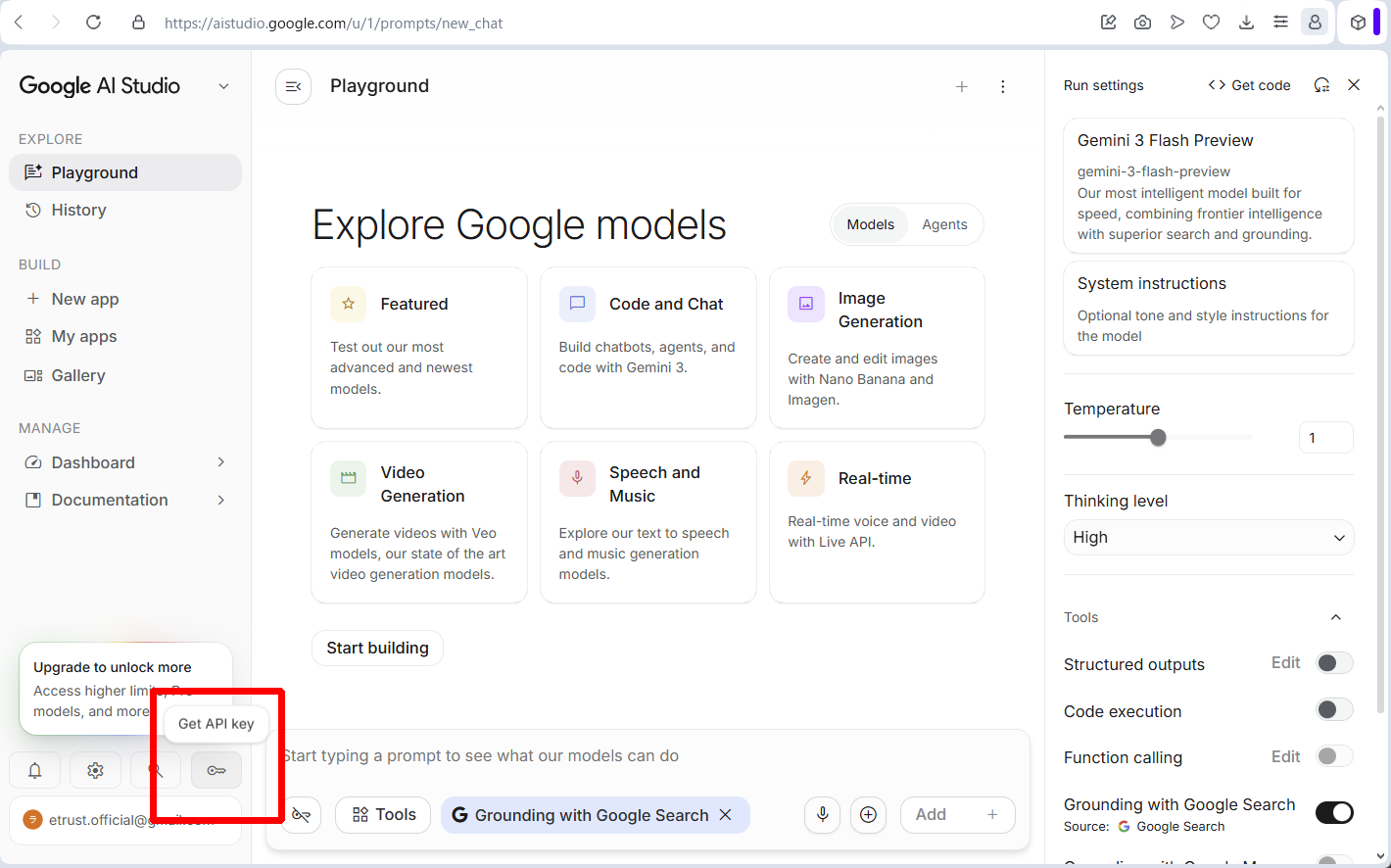Expand the Documentation submenu arrow
This screenshot has width=1391, height=868.
click(221, 500)
